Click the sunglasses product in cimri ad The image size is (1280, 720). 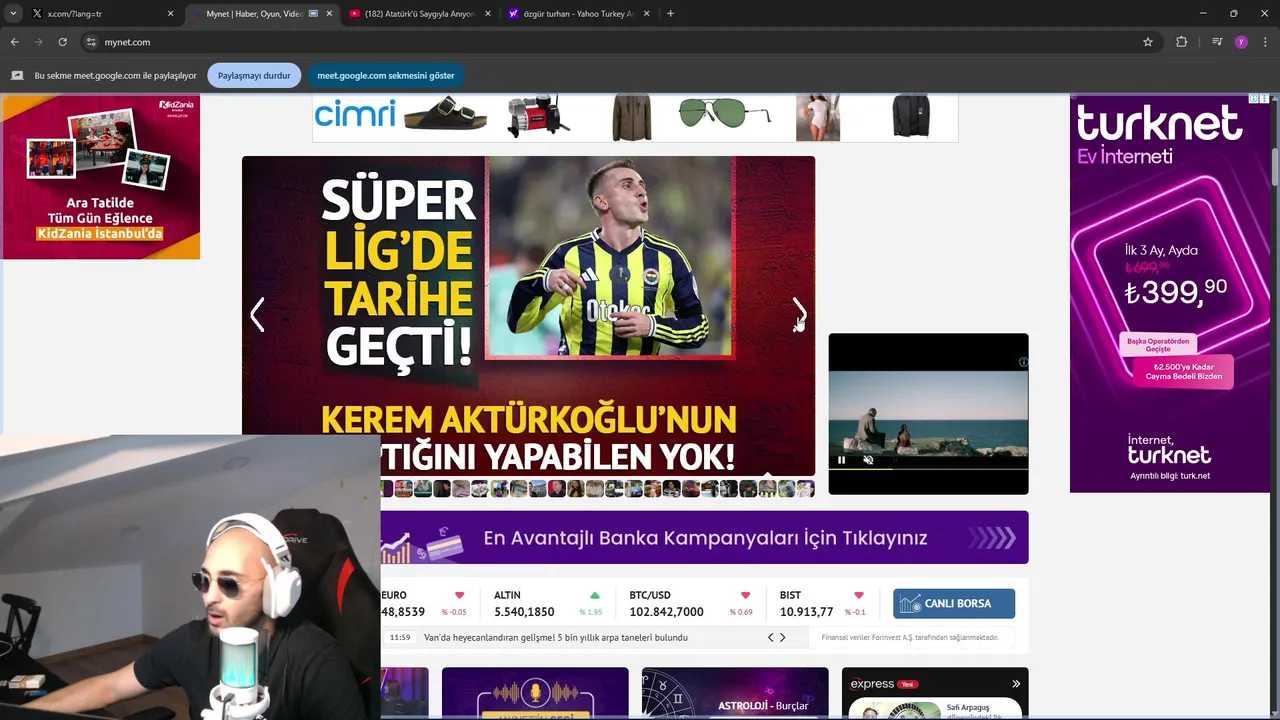point(725,112)
